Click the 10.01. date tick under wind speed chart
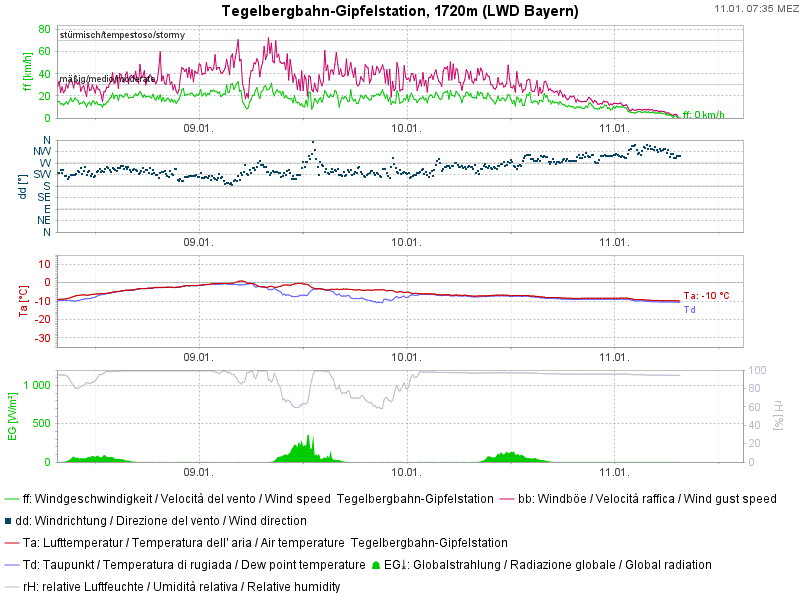 point(406,128)
